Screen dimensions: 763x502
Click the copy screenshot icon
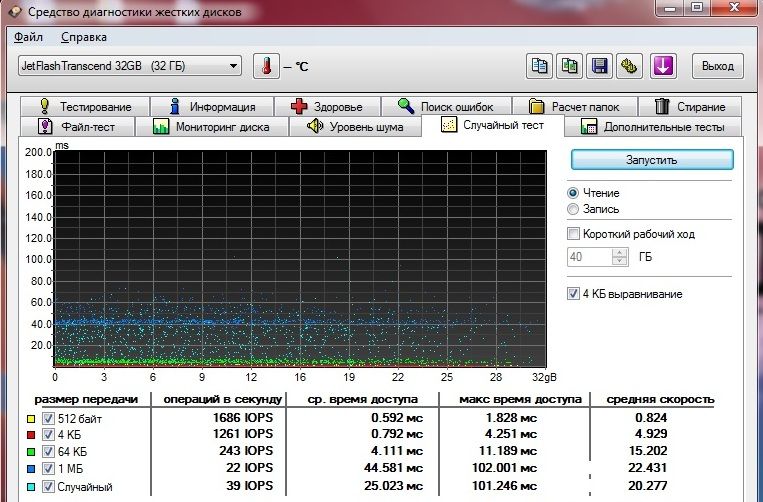pyautogui.click(x=570, y=67)
